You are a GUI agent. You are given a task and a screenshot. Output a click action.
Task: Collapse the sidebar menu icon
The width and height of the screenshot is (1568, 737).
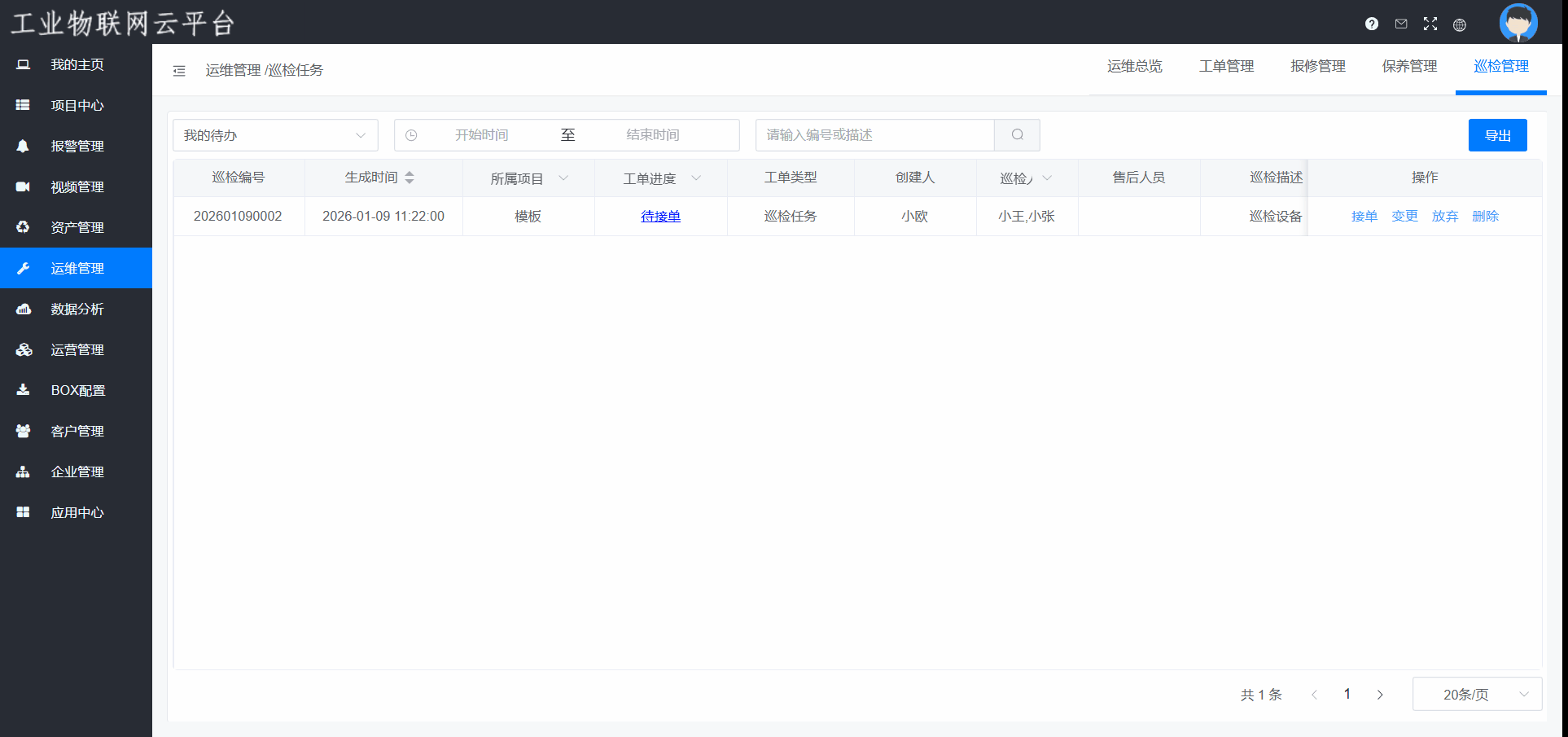click(179, 71)
